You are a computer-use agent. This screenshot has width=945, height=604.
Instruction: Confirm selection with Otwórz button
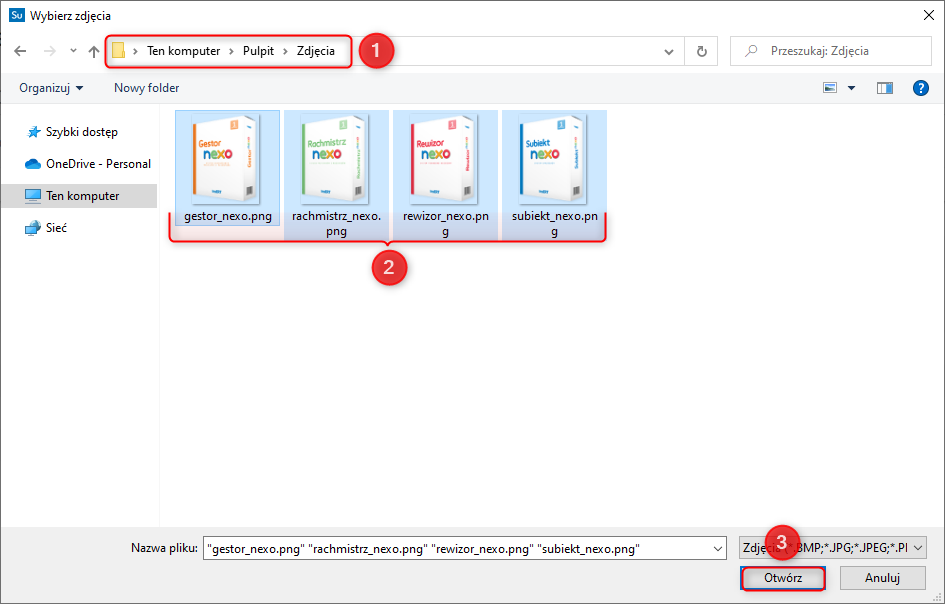pos(783,578)
